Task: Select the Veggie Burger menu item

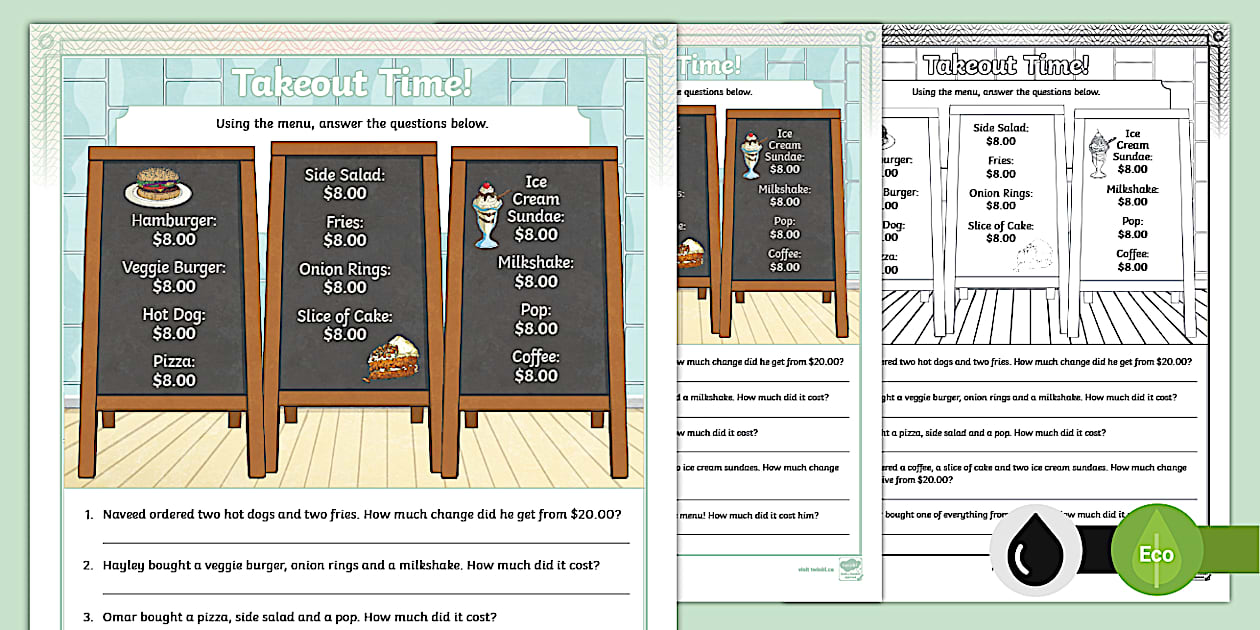Action: click(174, 277)
